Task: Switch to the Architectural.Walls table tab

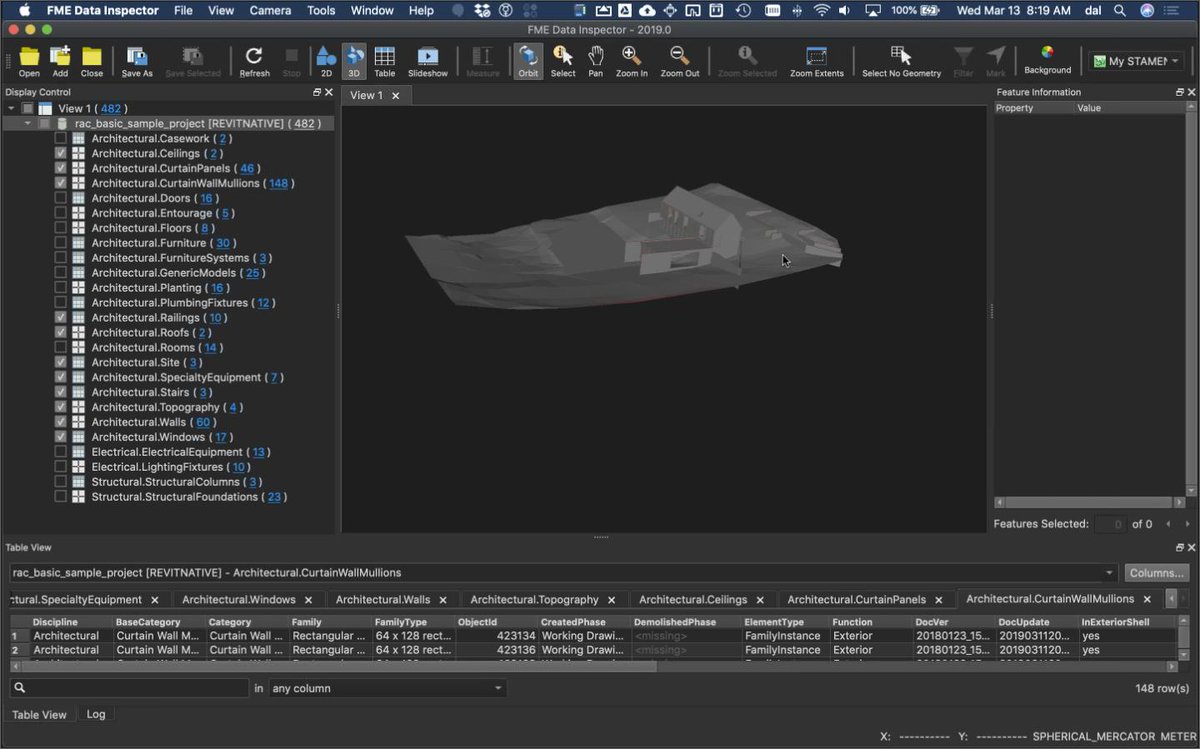Action: (383, 600)
